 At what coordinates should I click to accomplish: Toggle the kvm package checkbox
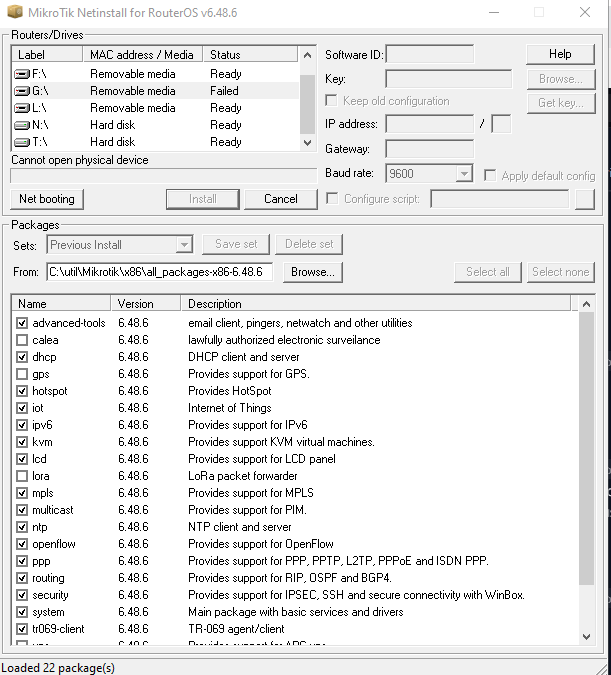pyautogui.click(x=22, y=442)
